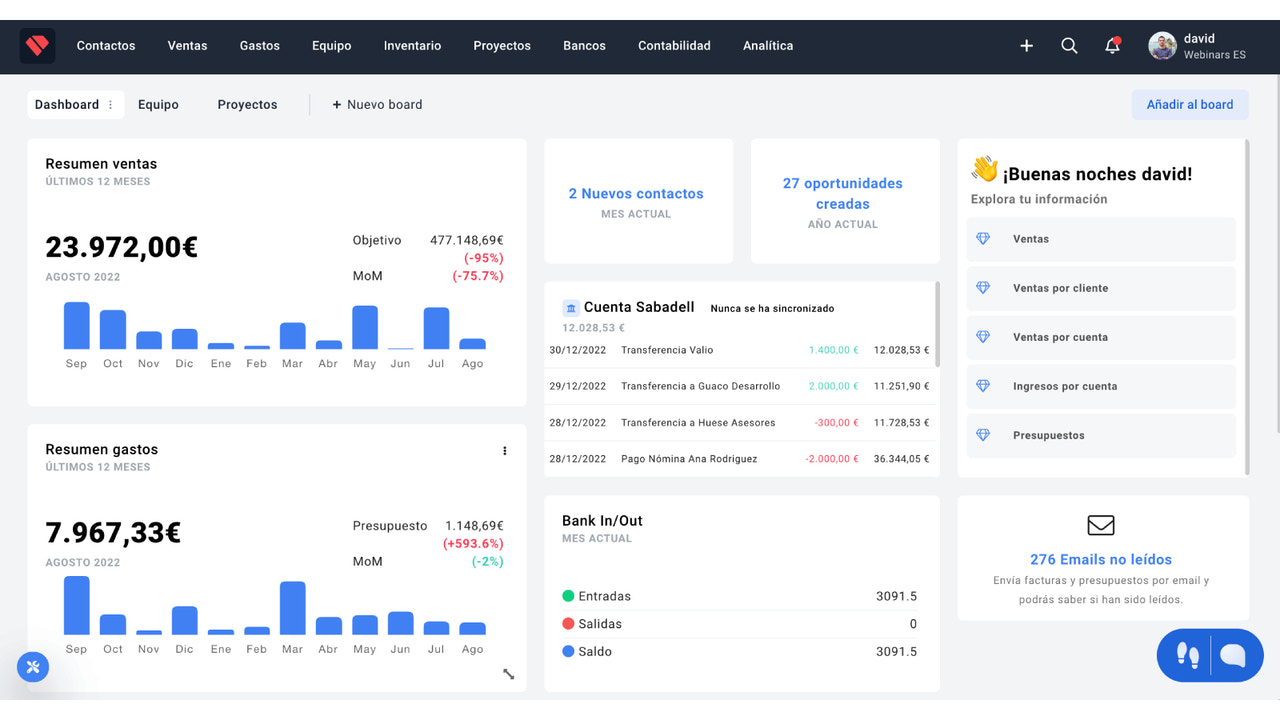Open the Contactos menu

coord(106,46)
